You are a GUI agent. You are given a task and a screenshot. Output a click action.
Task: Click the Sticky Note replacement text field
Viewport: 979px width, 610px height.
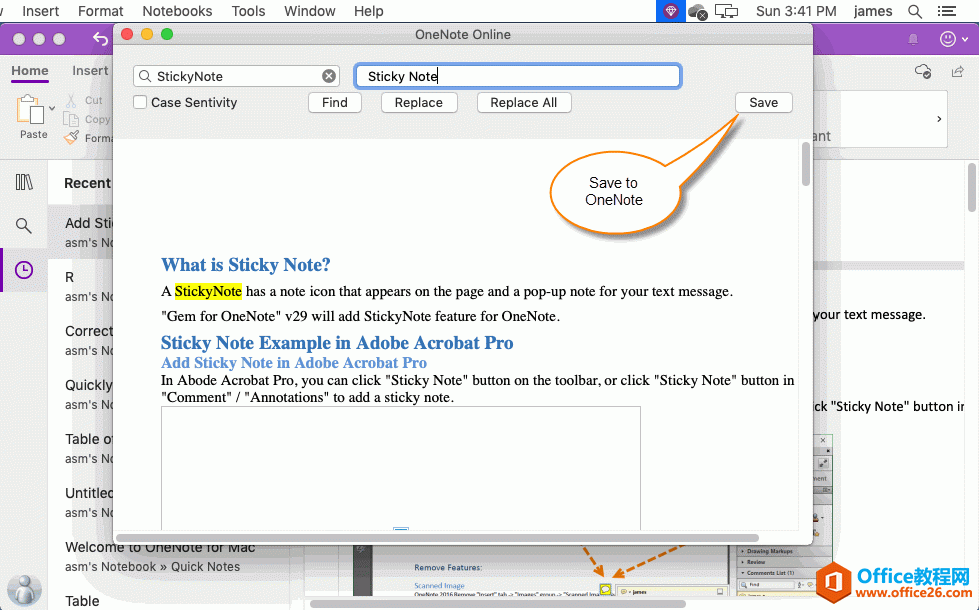pos(517,76)
